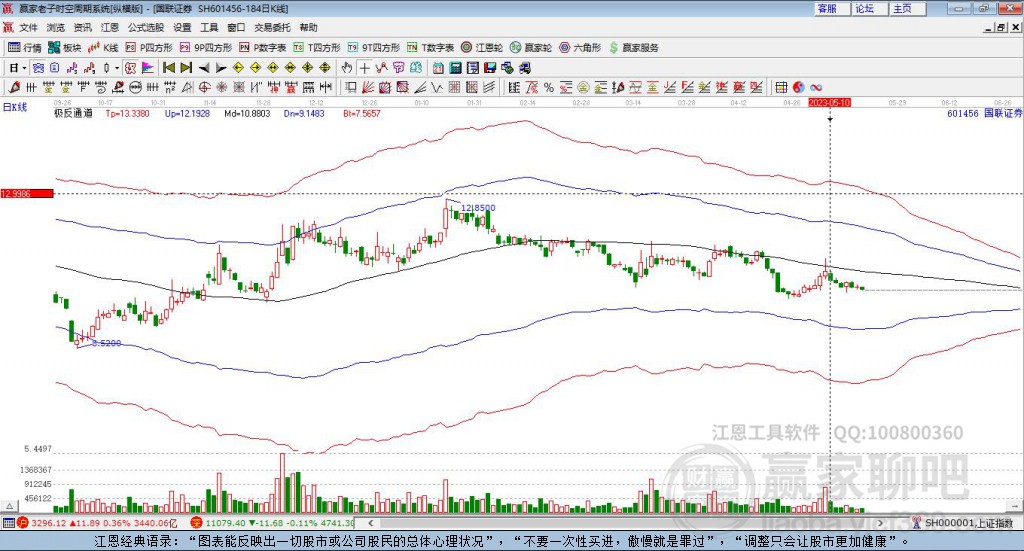Click the Bt=7.5657 value
Screen dimensions: 1024x551
pos(362,114)
